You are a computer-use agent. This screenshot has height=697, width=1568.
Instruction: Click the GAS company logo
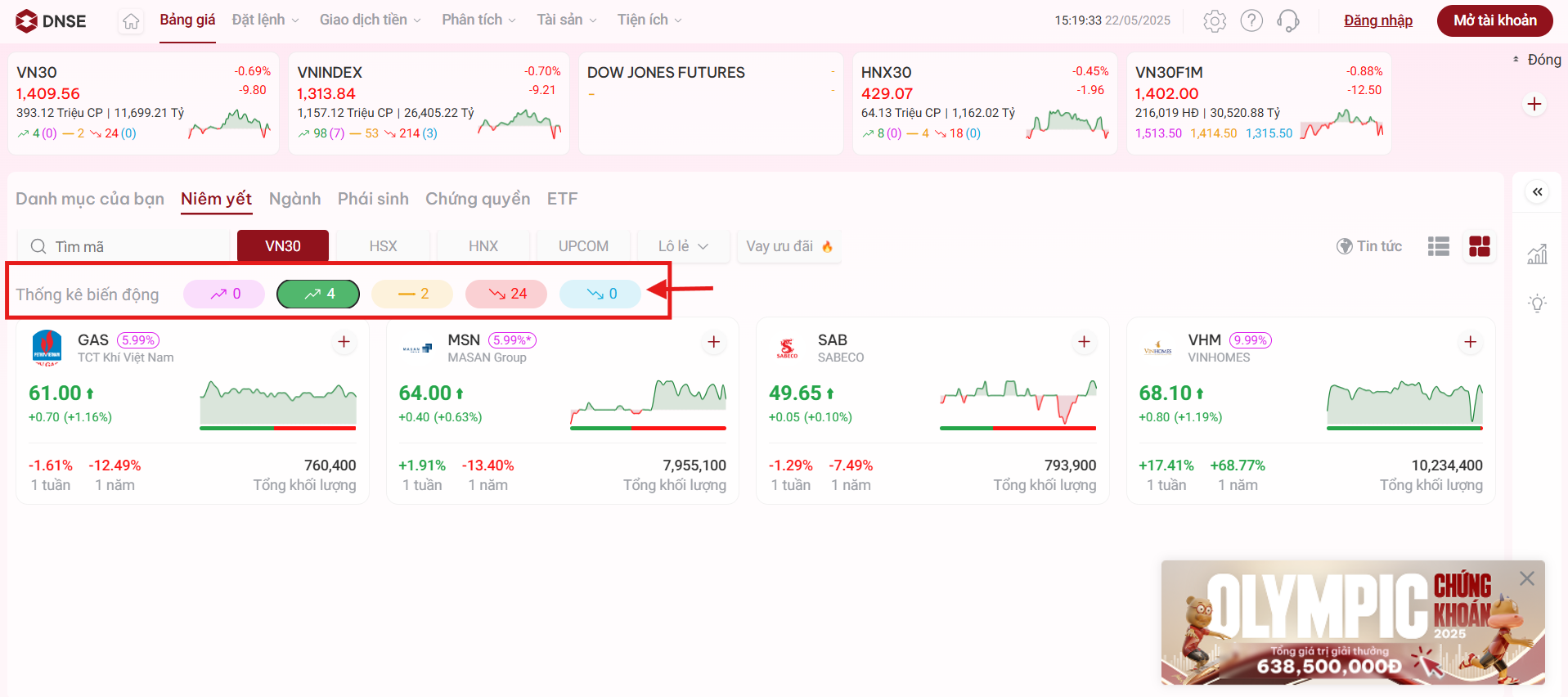click(x=47, y=348)
